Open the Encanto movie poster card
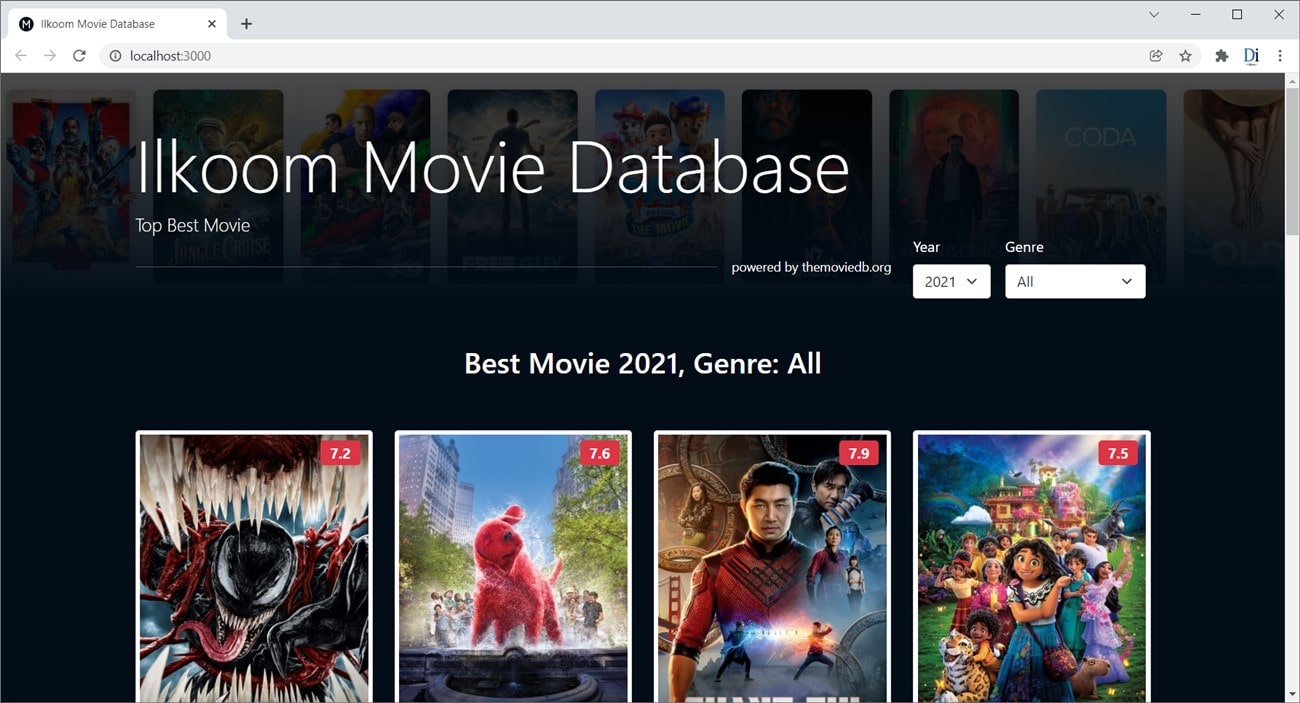 (1031, 567)
